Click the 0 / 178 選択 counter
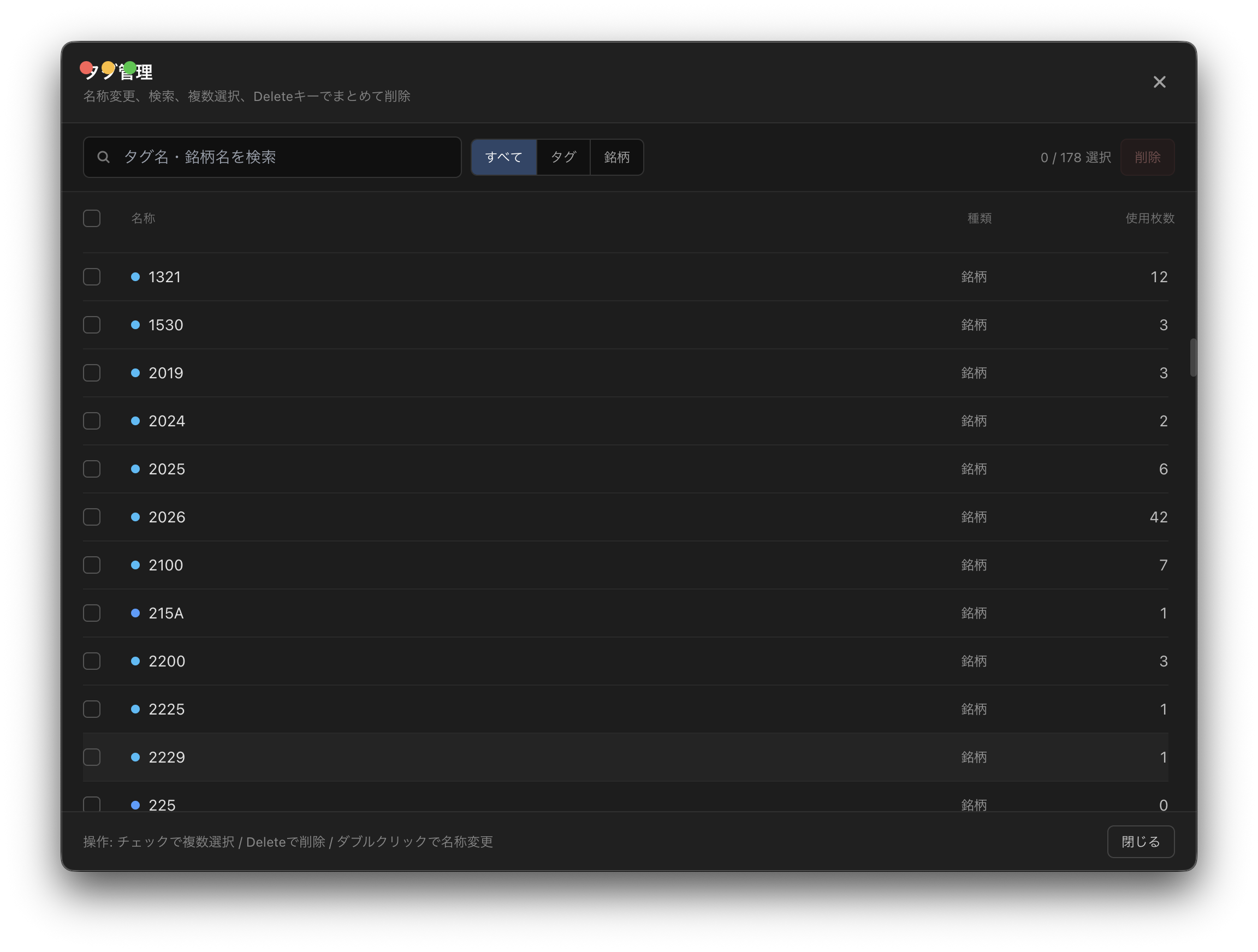Image resolution: width=1258 pixels, height=952 pixels. [1076, 158]
